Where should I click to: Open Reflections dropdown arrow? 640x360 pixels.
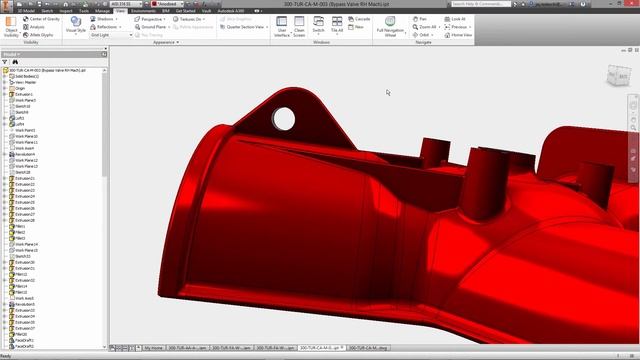(120, 27)
